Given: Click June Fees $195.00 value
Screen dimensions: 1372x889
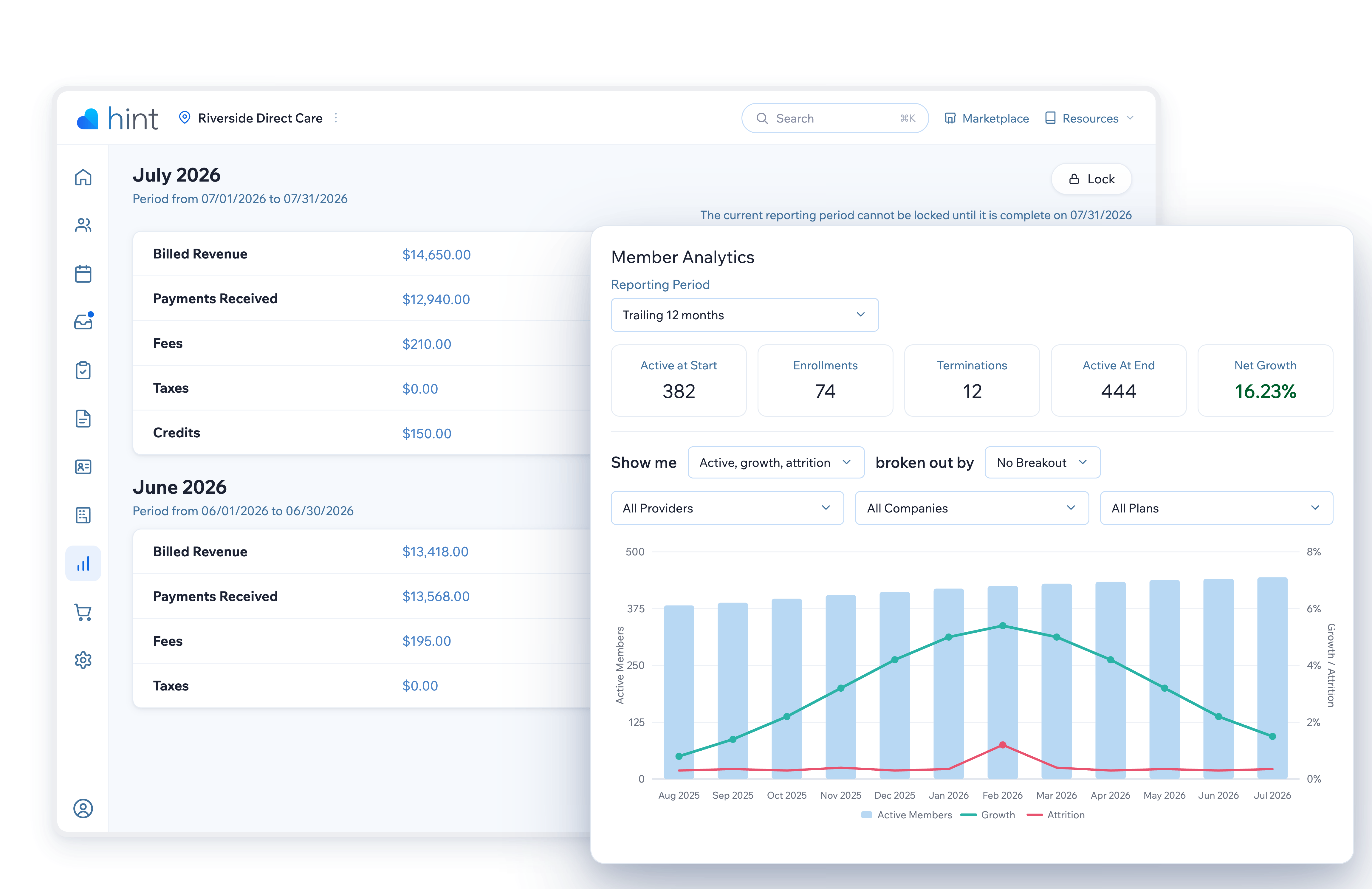Looking at the screenshot, I should [427, 641].
